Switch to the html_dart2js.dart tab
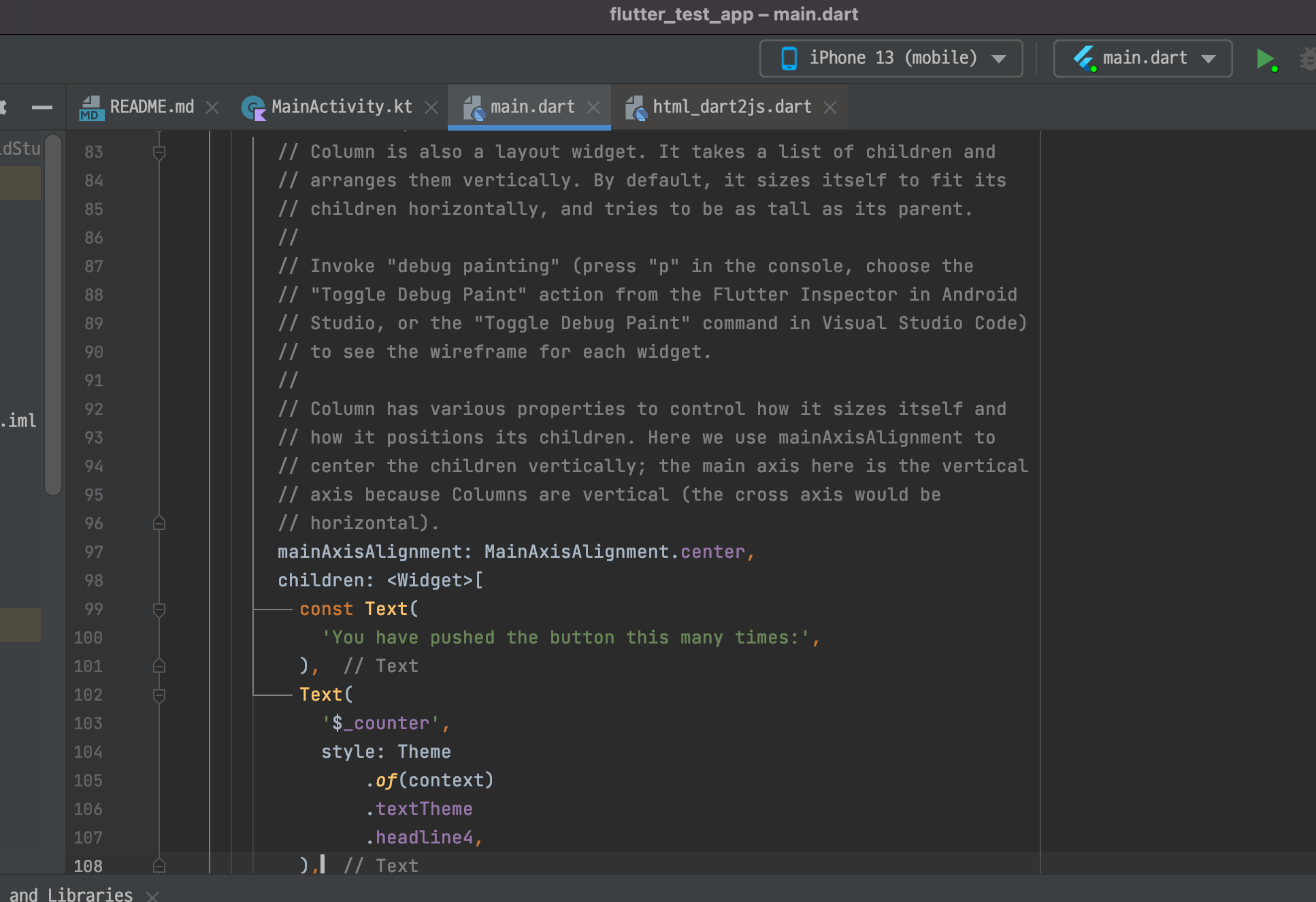 coord(731,107)
